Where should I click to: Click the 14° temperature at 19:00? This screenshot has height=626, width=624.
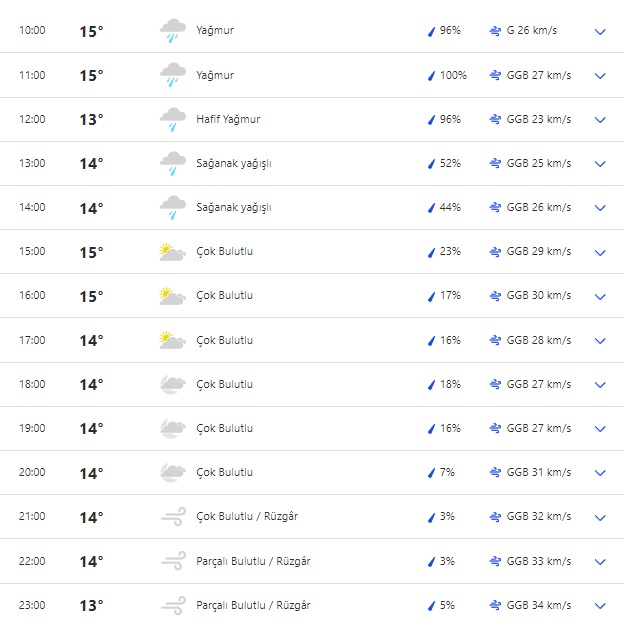[91, 429]
